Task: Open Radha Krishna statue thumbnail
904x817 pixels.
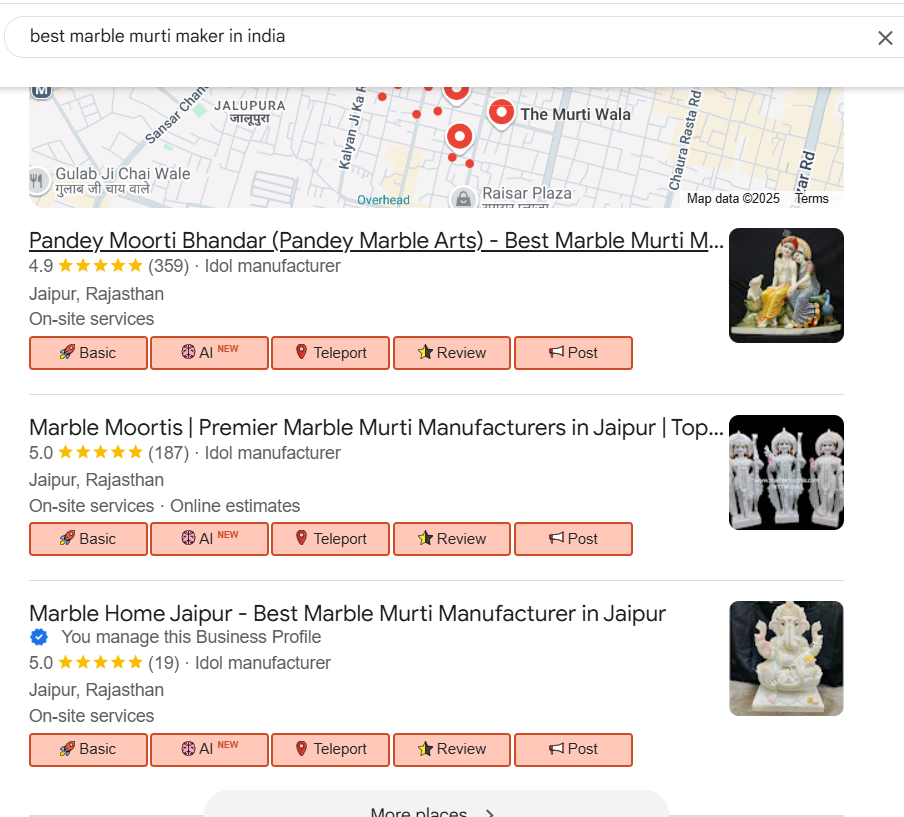Action: (786, 285)
